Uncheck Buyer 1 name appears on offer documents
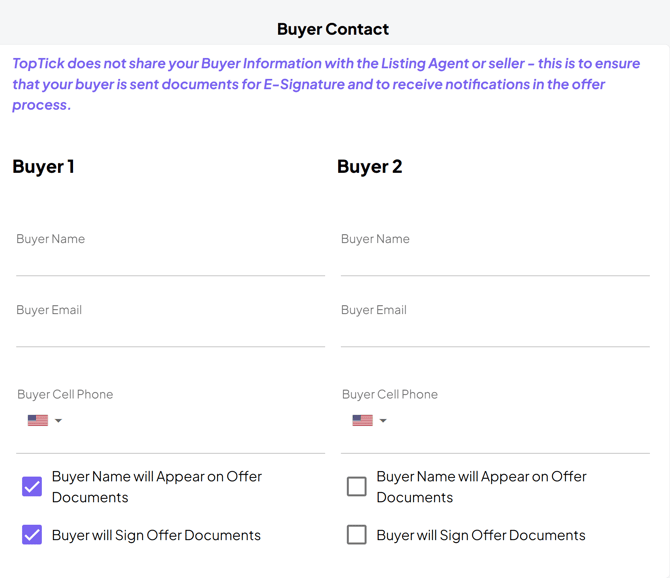The height and width of the screenshot is (578, 670). tap(32, 487)
